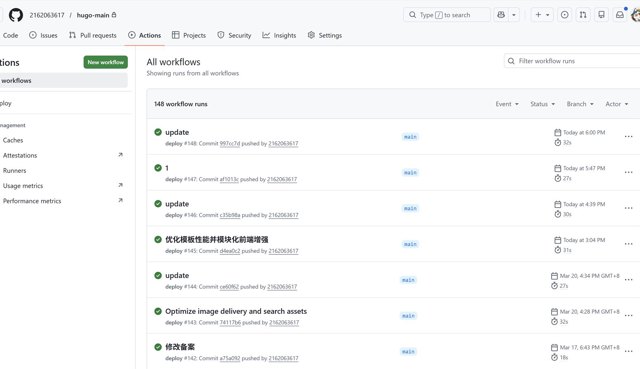
Task: Open the deploy workflow in the sidebar
Action: 6,103
